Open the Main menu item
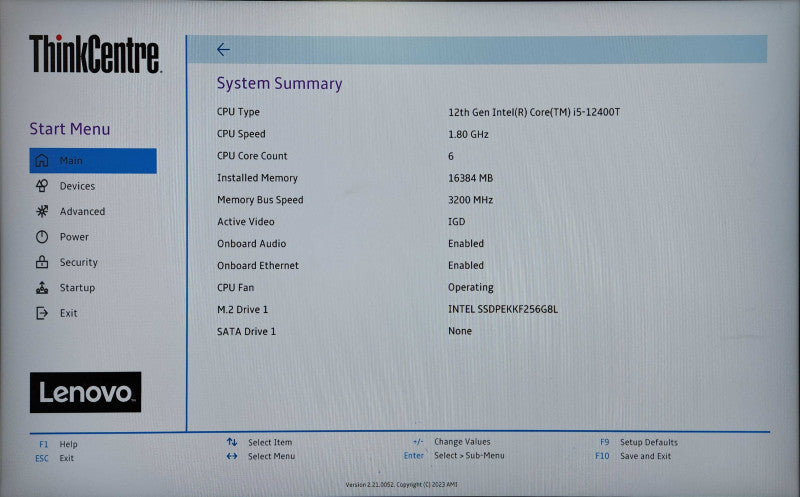800x497 pixels. point(93,161)
